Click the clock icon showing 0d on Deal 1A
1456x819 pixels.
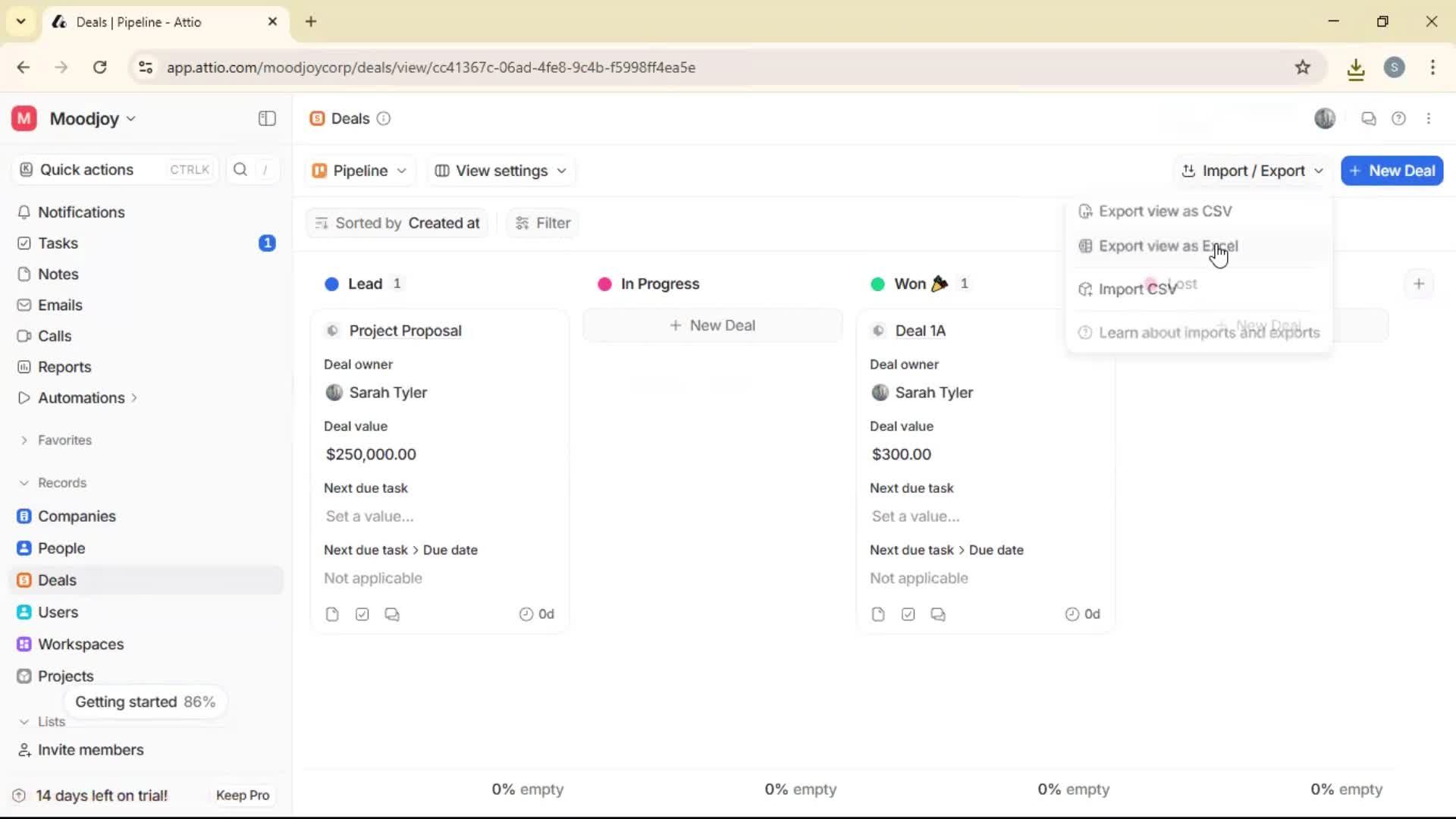(x=1071, y=613)
